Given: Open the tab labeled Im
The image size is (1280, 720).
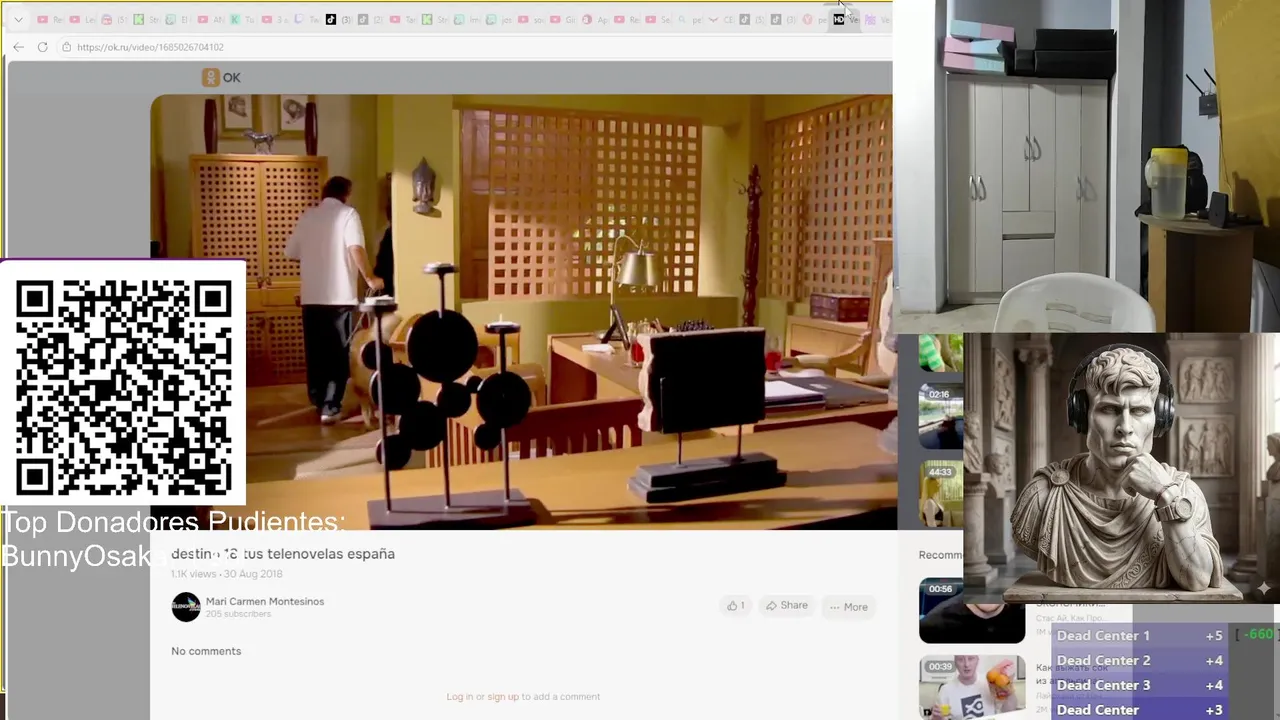Looking at the screenshot, I should 467,19.
